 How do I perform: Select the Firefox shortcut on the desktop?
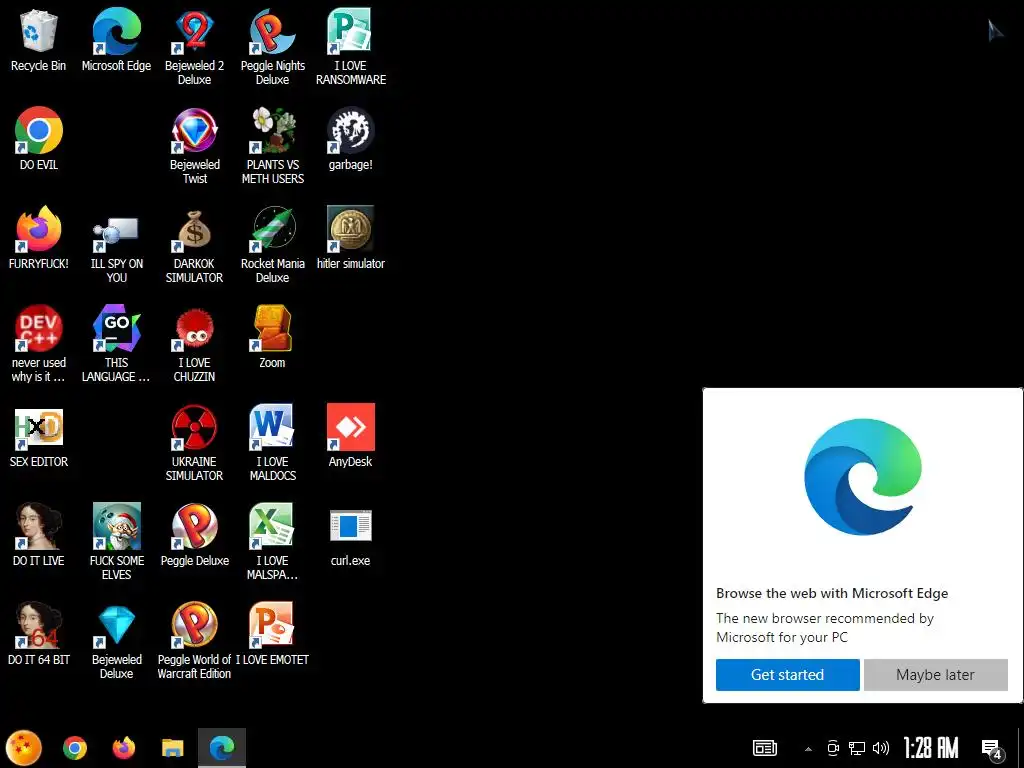[x=39, y=238]
